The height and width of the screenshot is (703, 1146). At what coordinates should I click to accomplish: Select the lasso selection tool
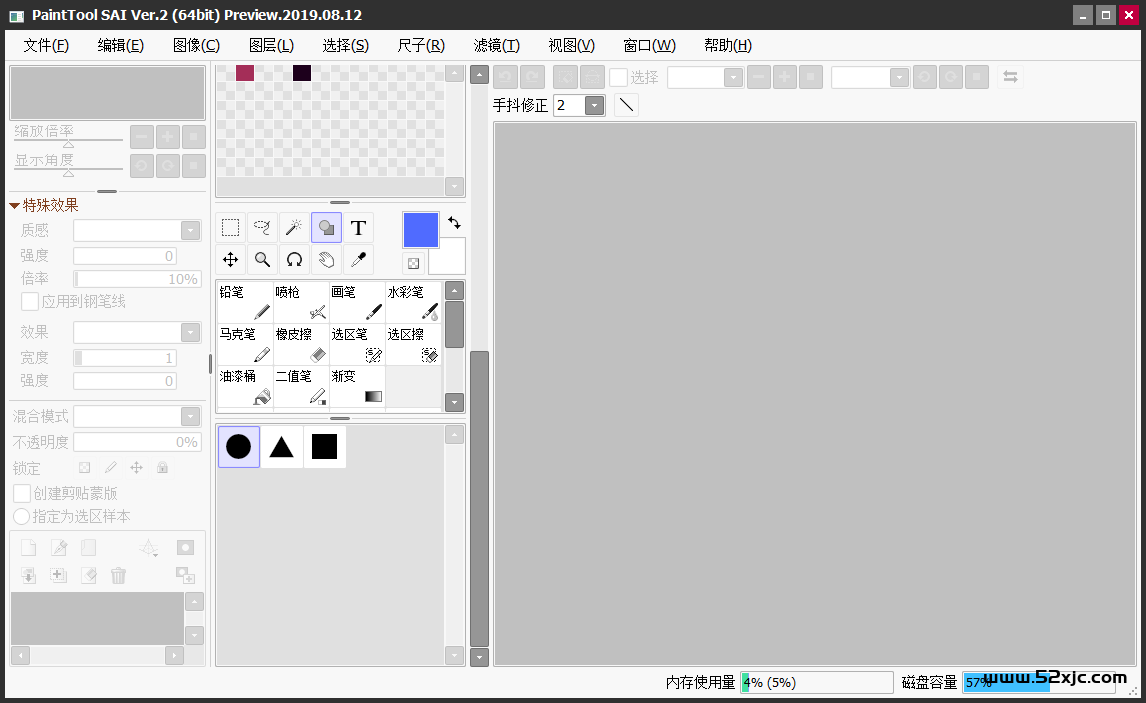tap(262, 228)
